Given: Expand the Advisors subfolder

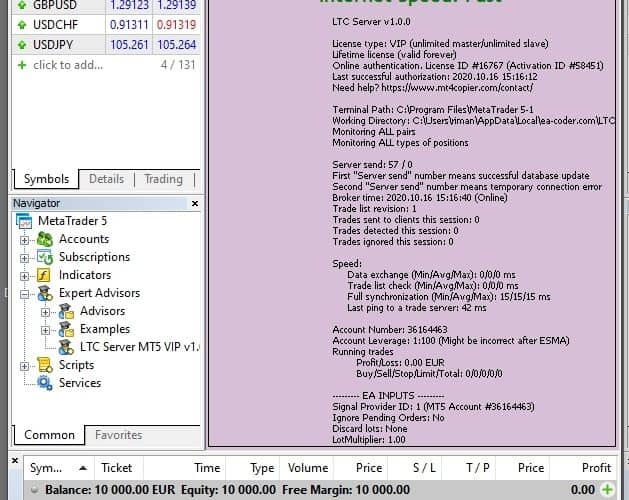Looking at the screenshot, I should point(45,312).
